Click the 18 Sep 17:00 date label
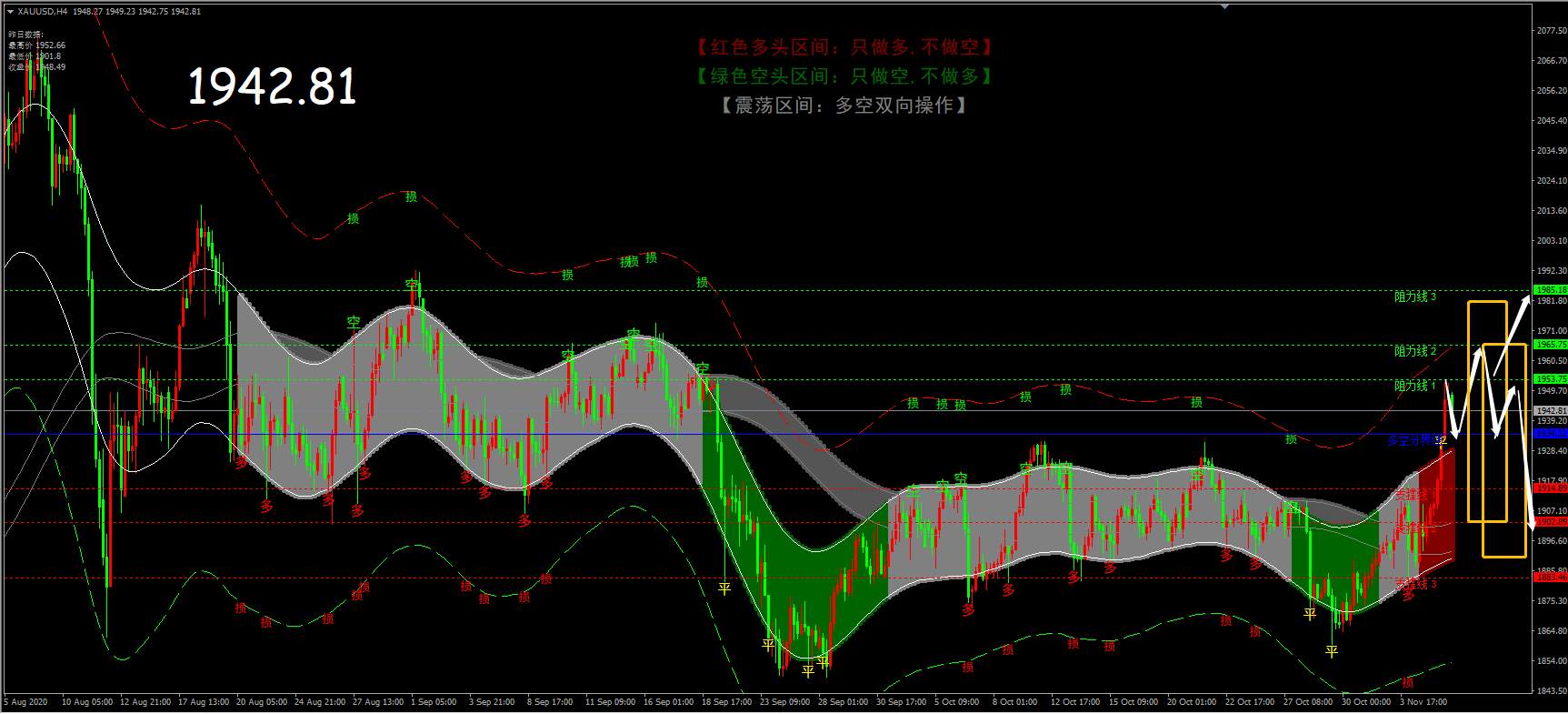This screenshot has width=1568, height=714. (x=726, y=702)
